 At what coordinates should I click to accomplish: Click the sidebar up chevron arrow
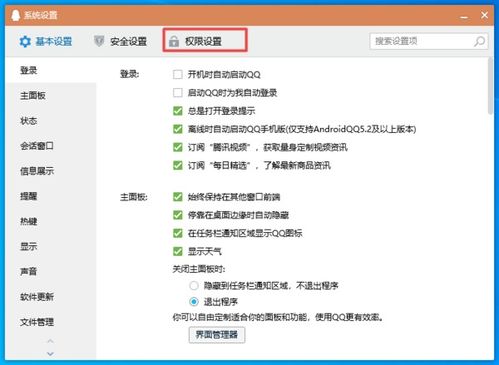coord(50,341)
